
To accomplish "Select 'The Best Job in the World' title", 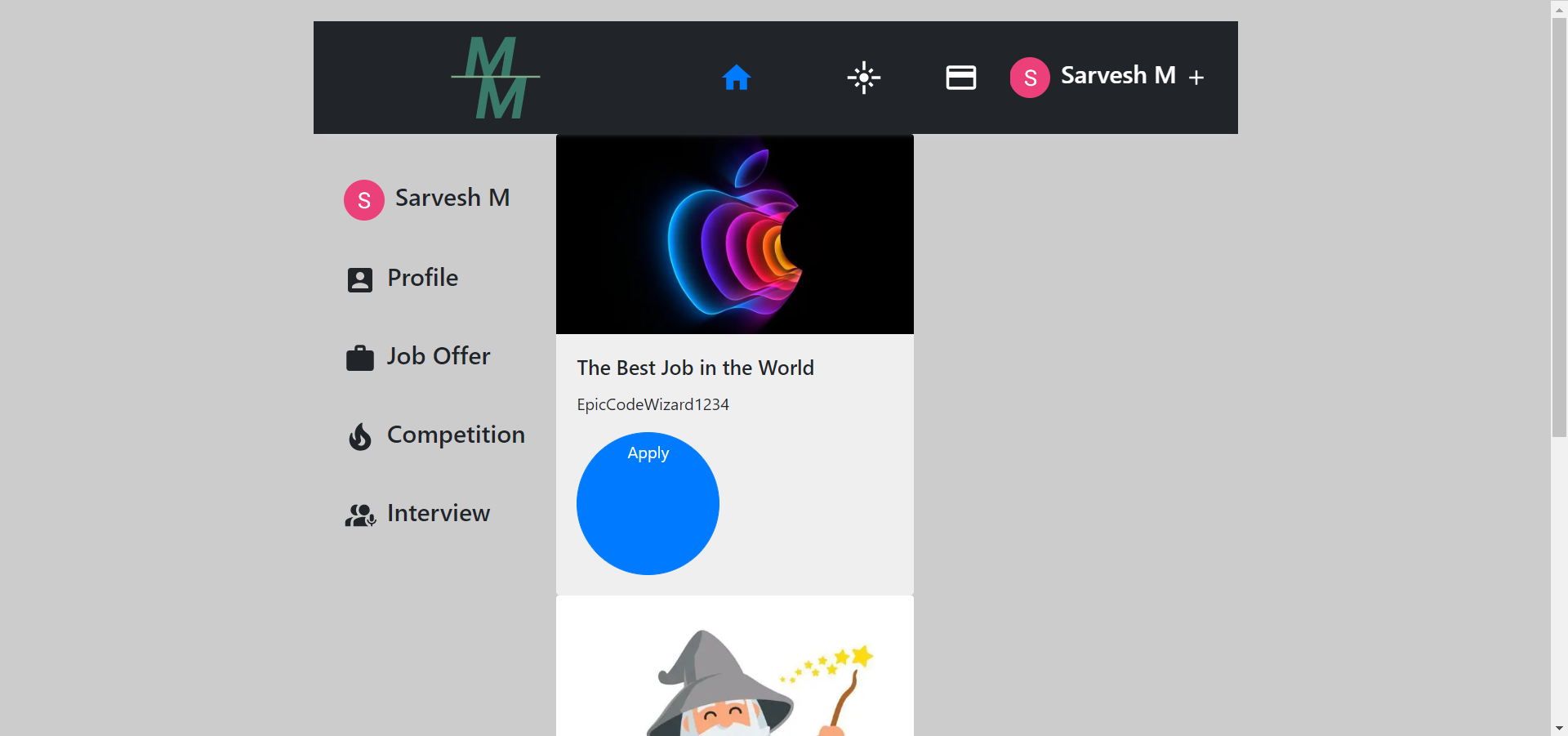I will [x=696, y=368].
